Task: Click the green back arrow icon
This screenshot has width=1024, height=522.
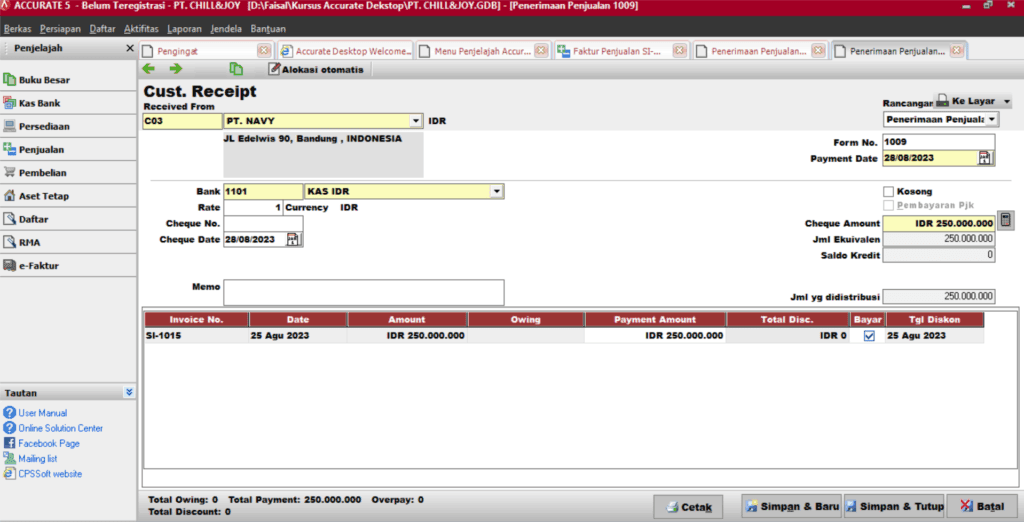Action: [149, 69]
